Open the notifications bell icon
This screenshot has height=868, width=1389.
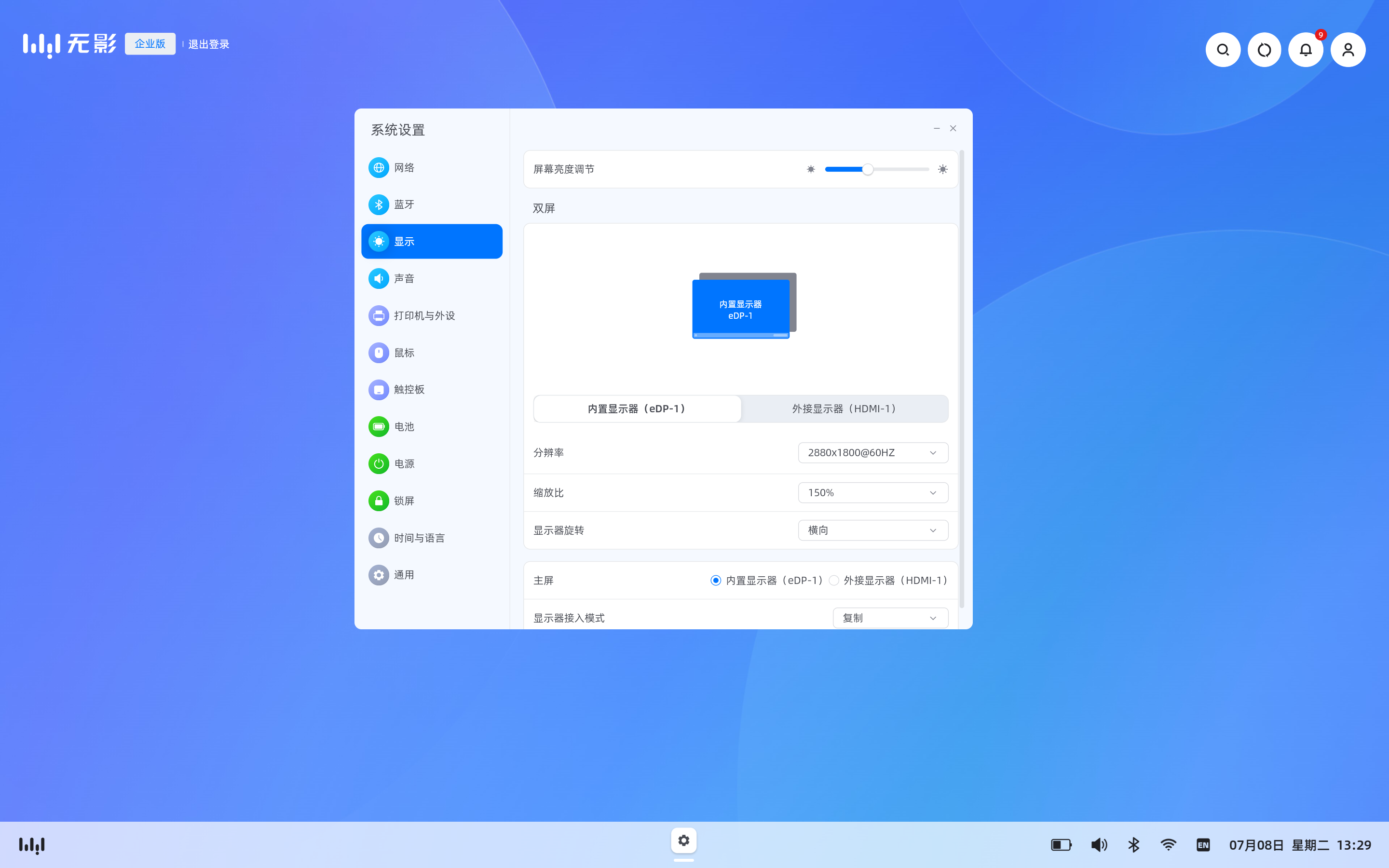click(x=1305, y=50)
